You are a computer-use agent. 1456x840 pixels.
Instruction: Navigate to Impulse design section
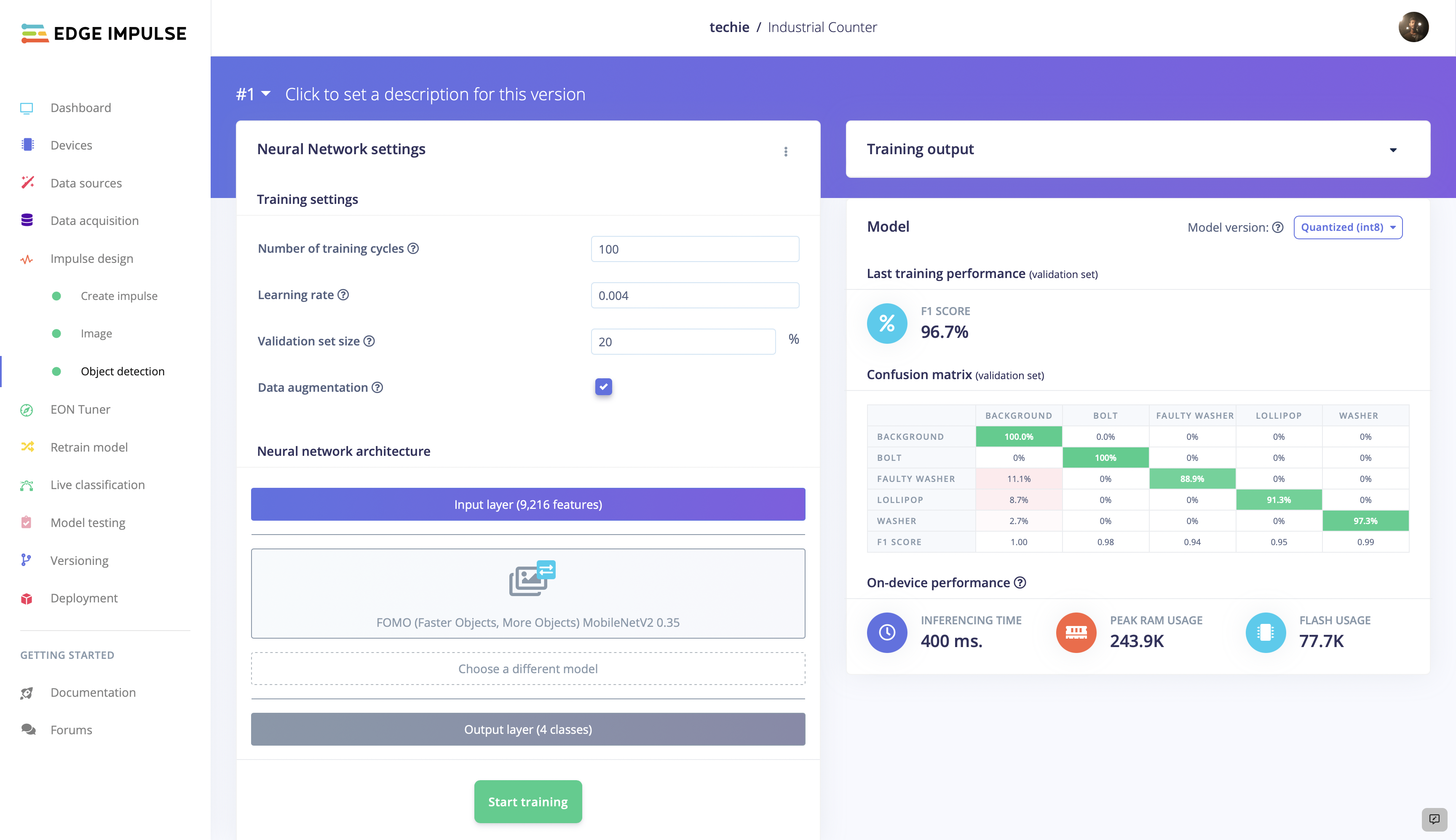coord(92,258)
